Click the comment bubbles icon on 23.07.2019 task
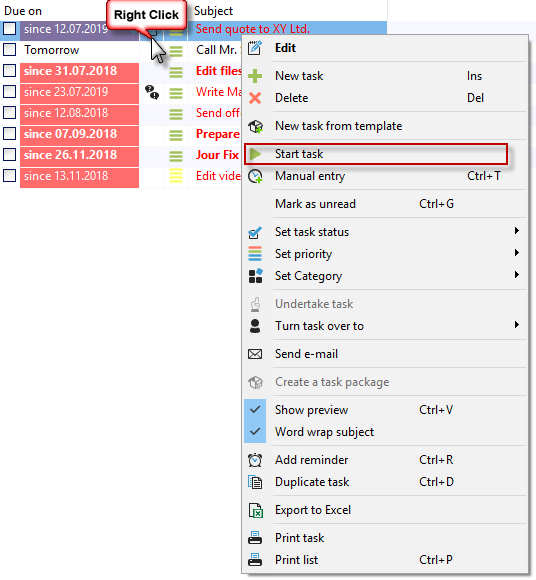The image size is (536, 580). 152,92
